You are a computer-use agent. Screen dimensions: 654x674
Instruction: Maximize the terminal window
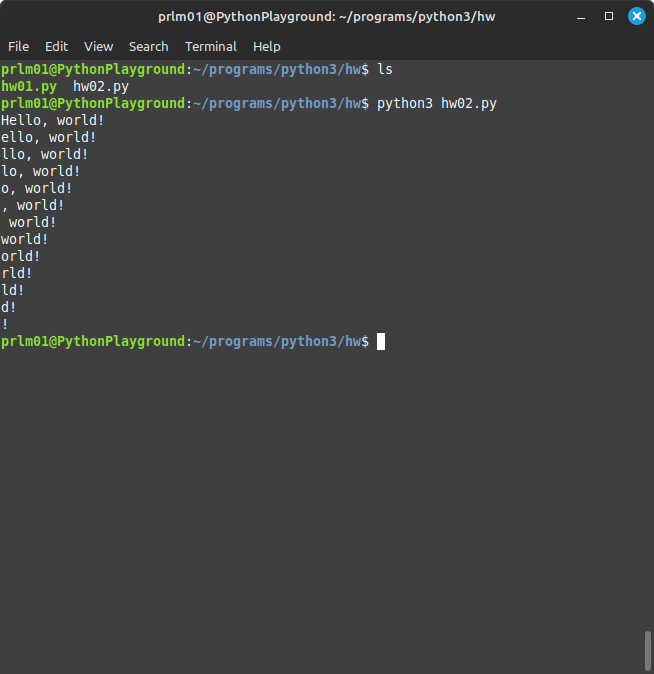pos(609,16)
